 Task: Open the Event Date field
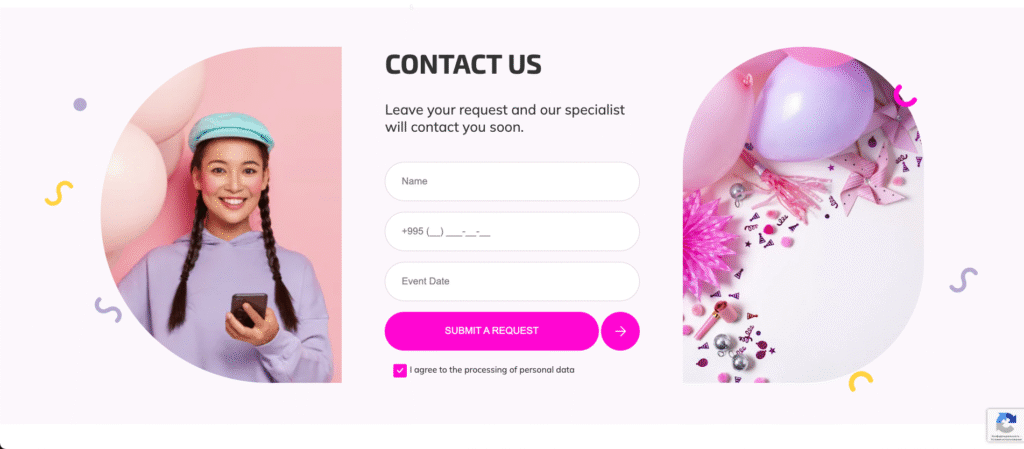point(512,281)
